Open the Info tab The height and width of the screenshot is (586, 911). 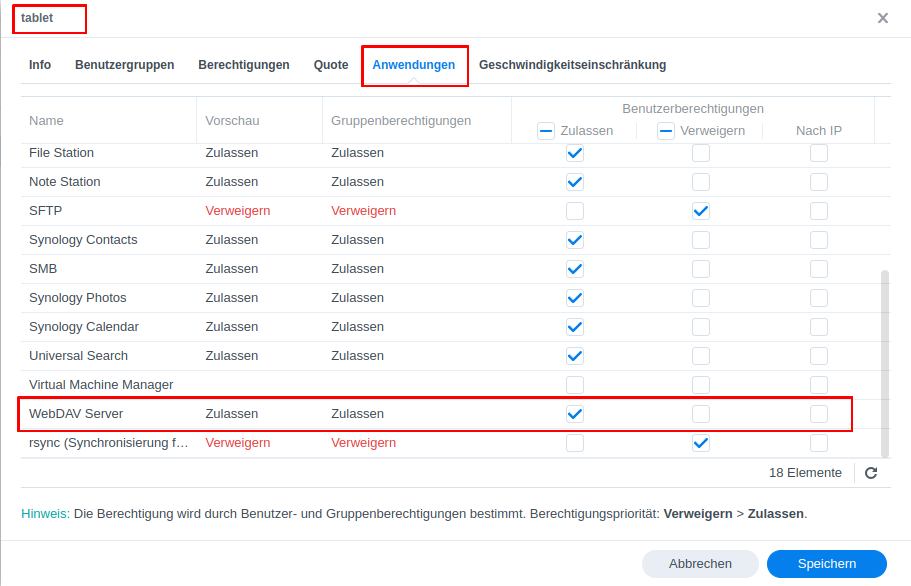(40, 65)
